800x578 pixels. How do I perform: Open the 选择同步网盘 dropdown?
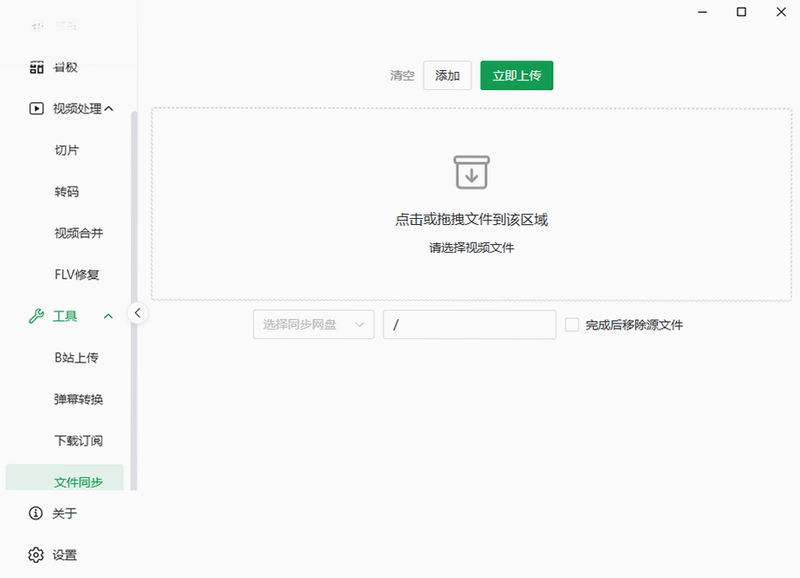click(314, 324)
